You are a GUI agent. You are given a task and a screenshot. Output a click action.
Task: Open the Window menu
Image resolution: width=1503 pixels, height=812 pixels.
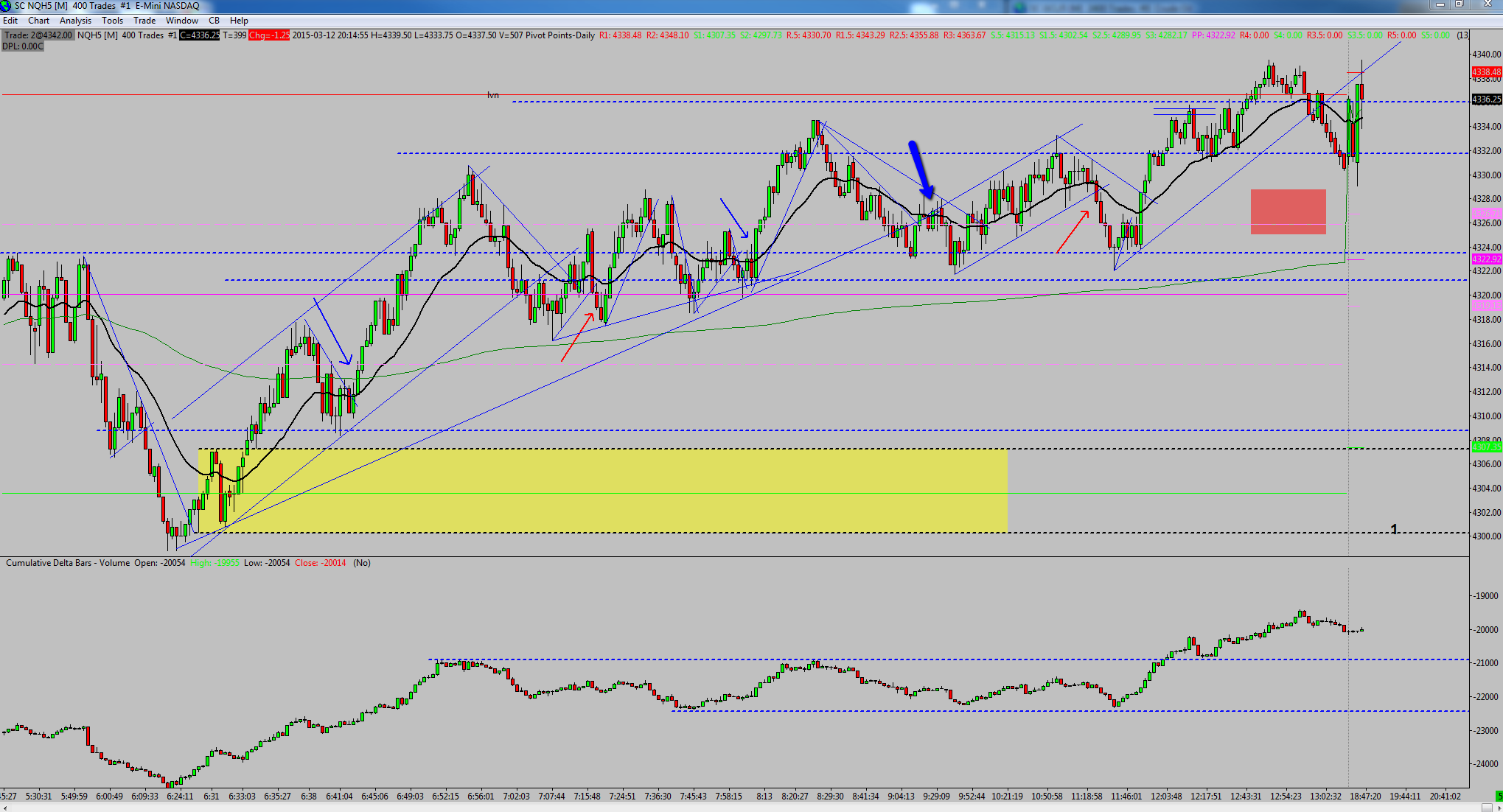point(181,21)
